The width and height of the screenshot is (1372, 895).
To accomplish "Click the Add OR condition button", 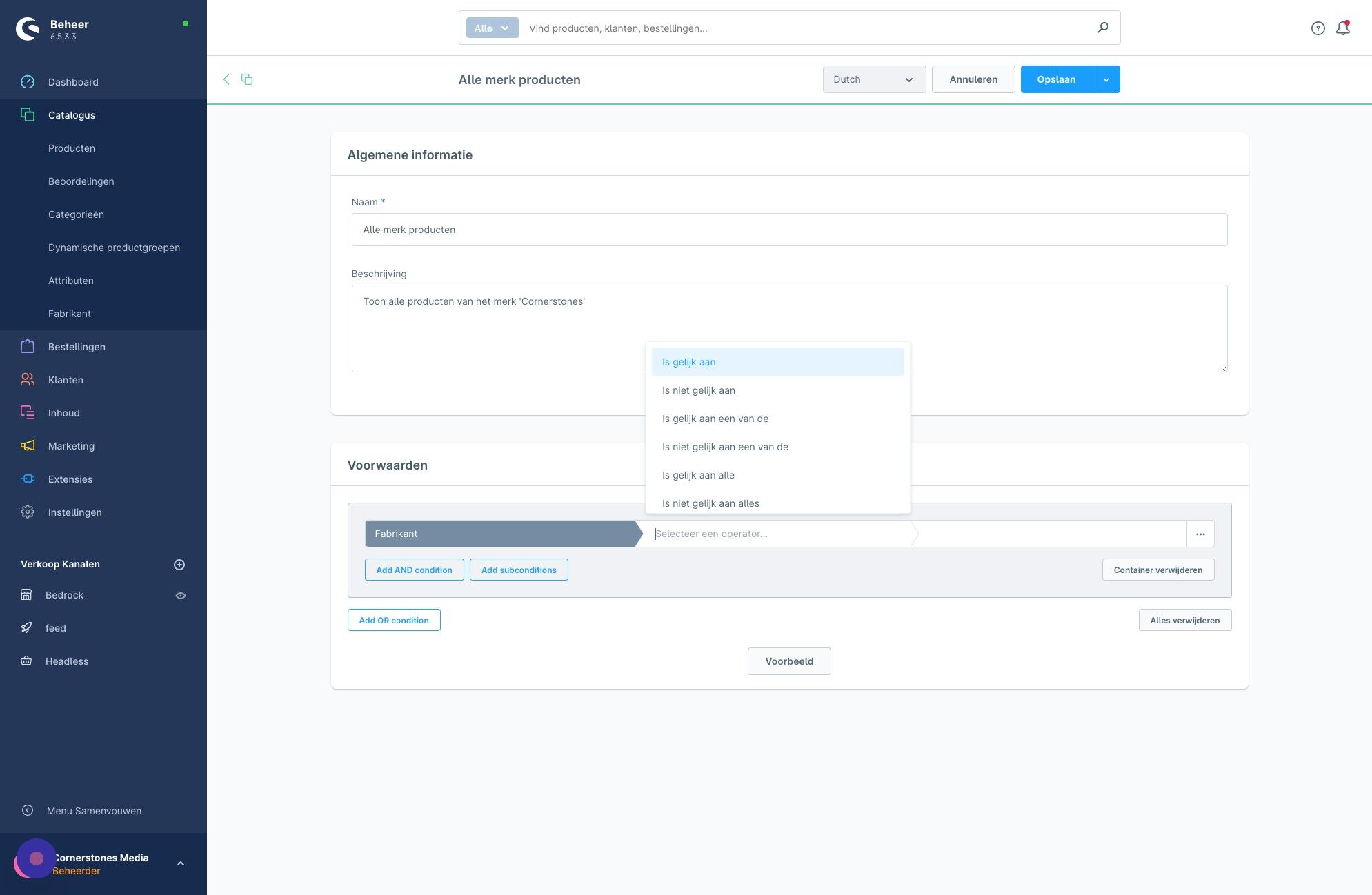I will (x=394, y=619).
